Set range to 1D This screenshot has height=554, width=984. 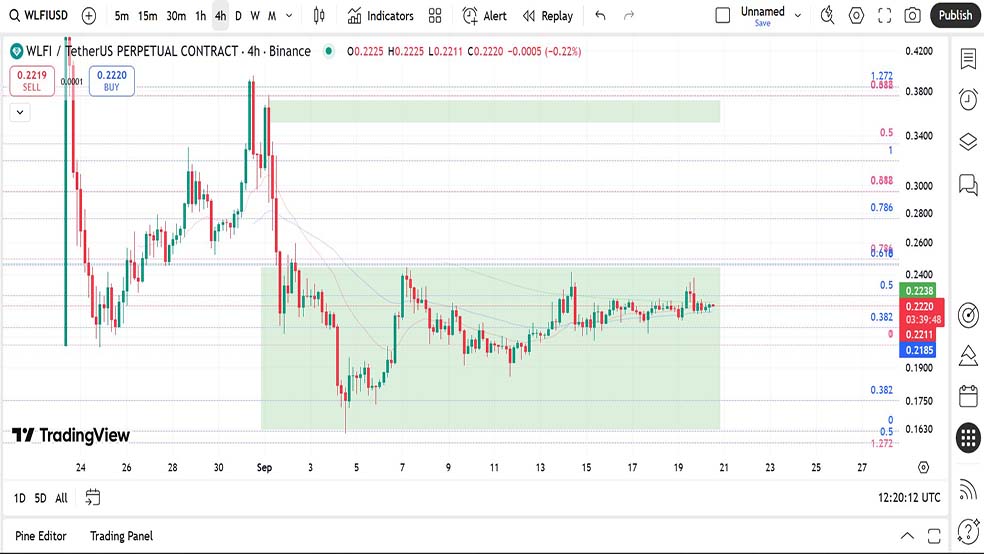tap(20, 498)
